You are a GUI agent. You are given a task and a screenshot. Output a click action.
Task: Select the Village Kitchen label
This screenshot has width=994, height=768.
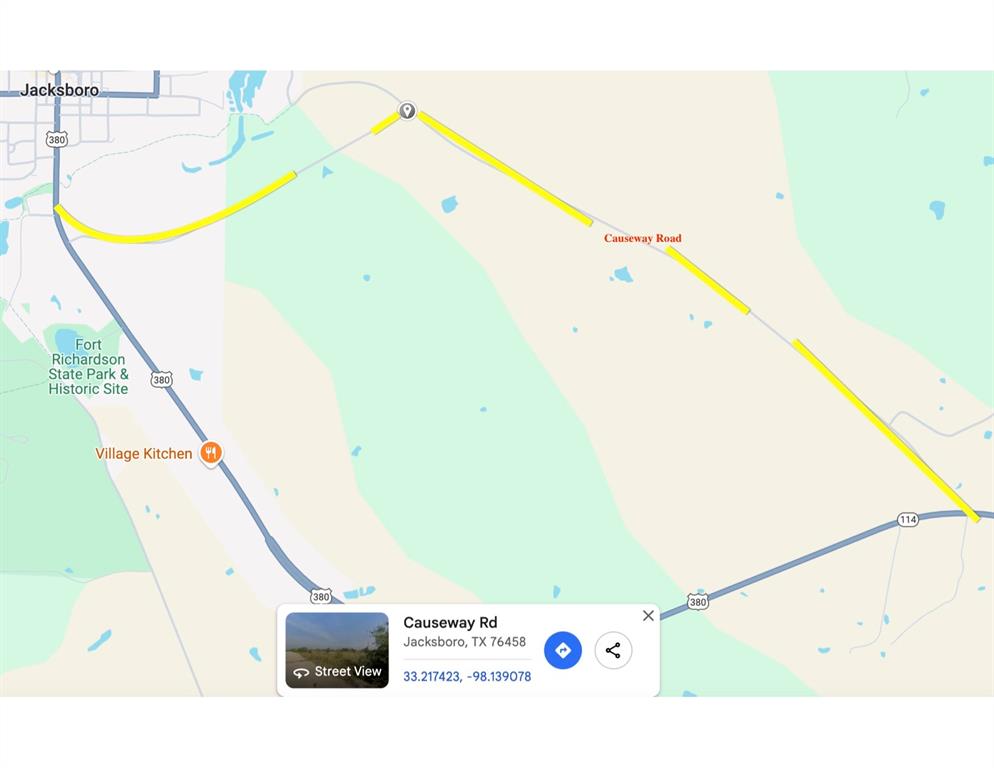pos(143,454)
